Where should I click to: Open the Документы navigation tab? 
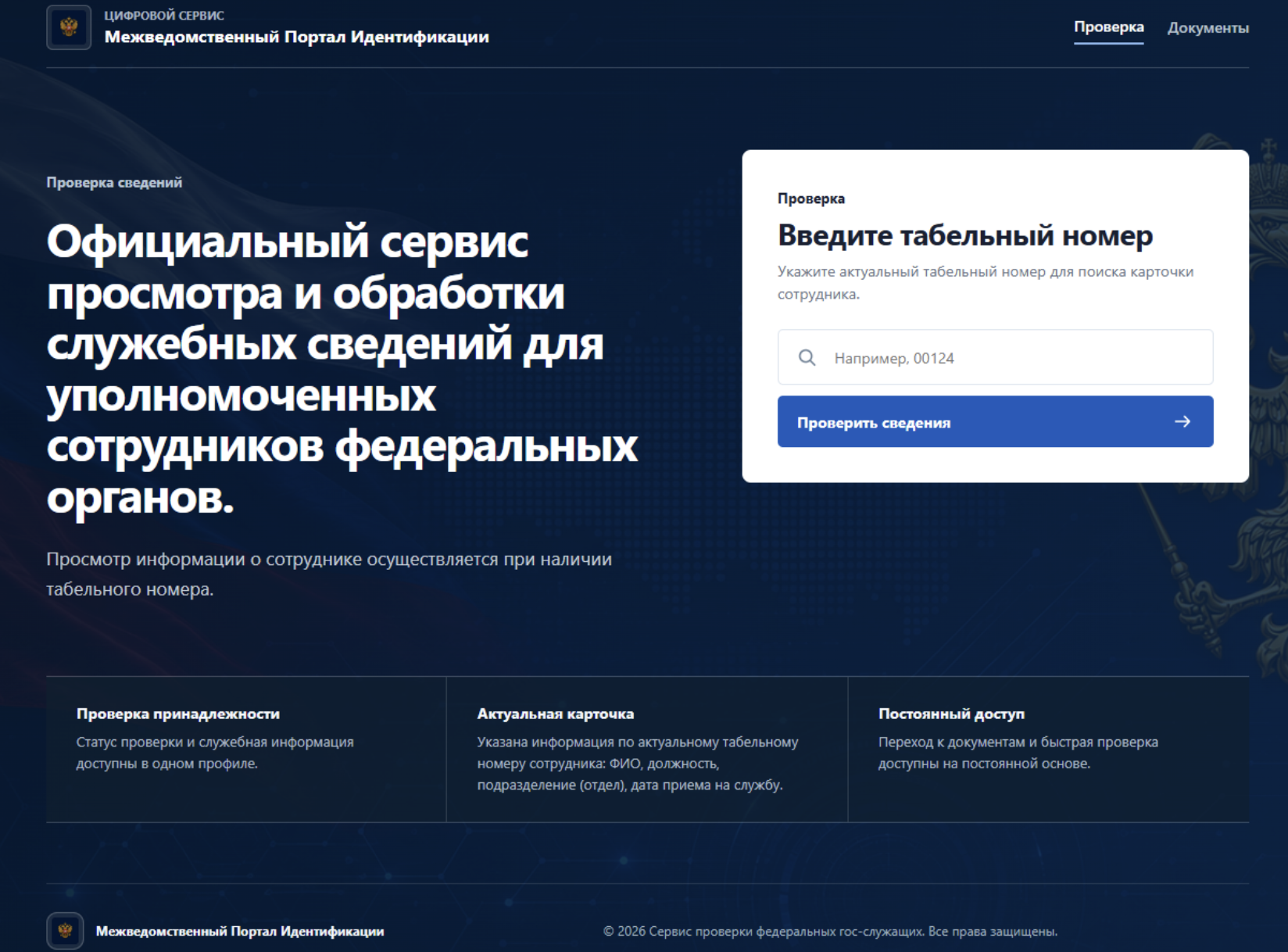click(1207, 28)
